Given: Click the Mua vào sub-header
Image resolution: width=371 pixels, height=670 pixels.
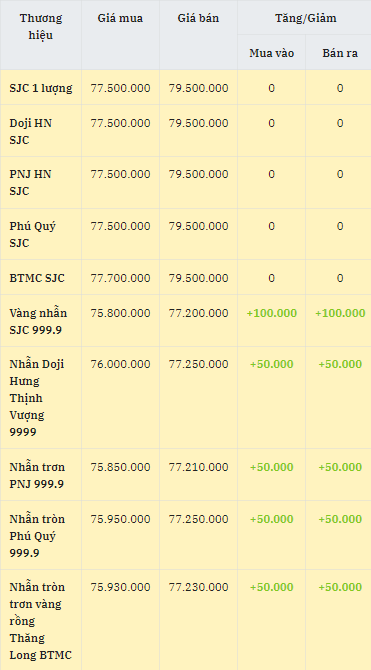Looking at the screenshot, I should pos(271,53).
